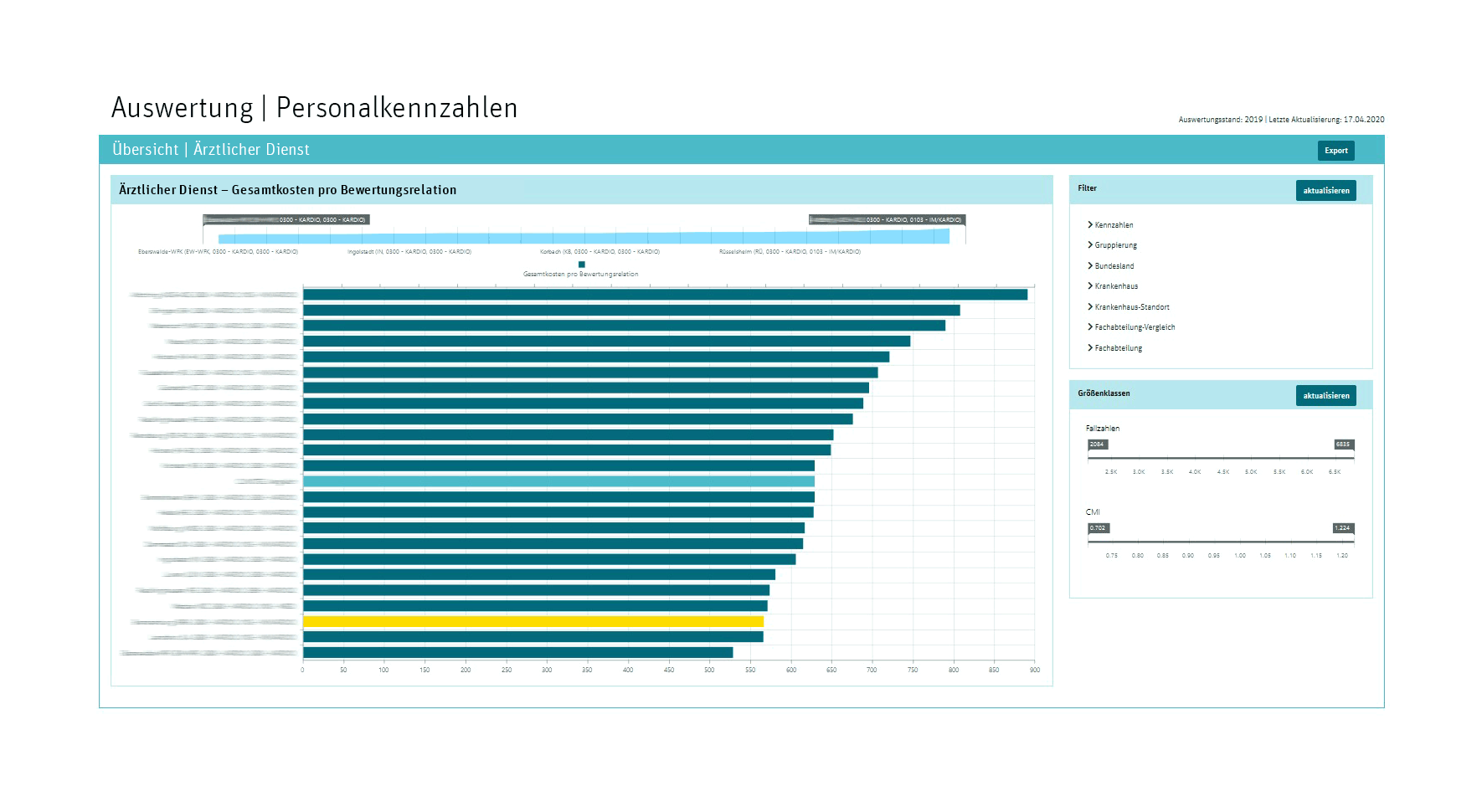Click the chevron icon beside Krankenhaus
The width and height of the screenshot is (1482, 812).
tap(1090, 286)
